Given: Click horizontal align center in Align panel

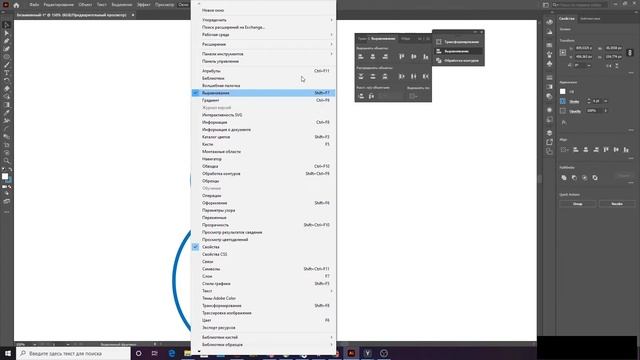Looking at the screenshot, I should (x=373, y=57).
